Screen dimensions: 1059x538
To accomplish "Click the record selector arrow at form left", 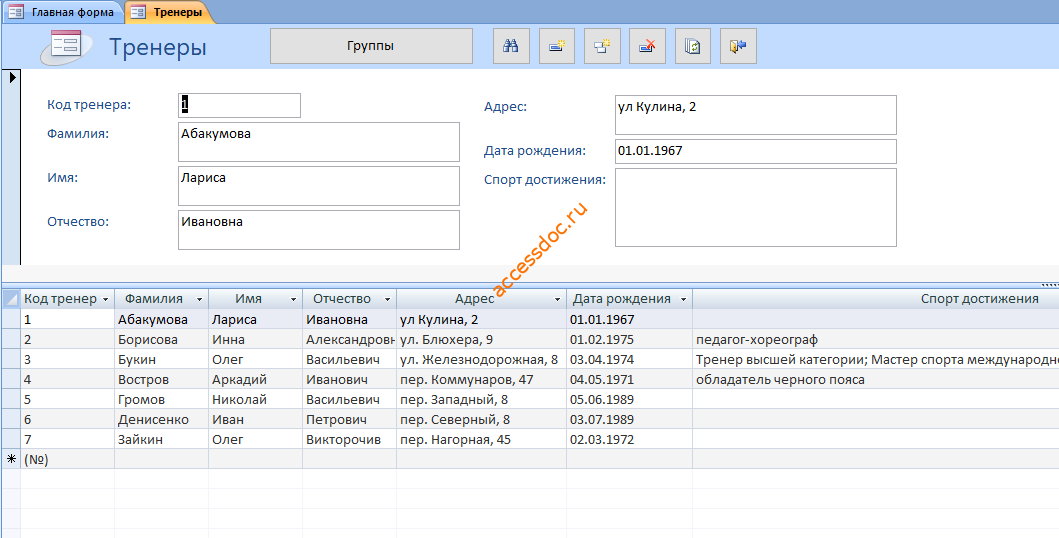I will pos(12,78).
